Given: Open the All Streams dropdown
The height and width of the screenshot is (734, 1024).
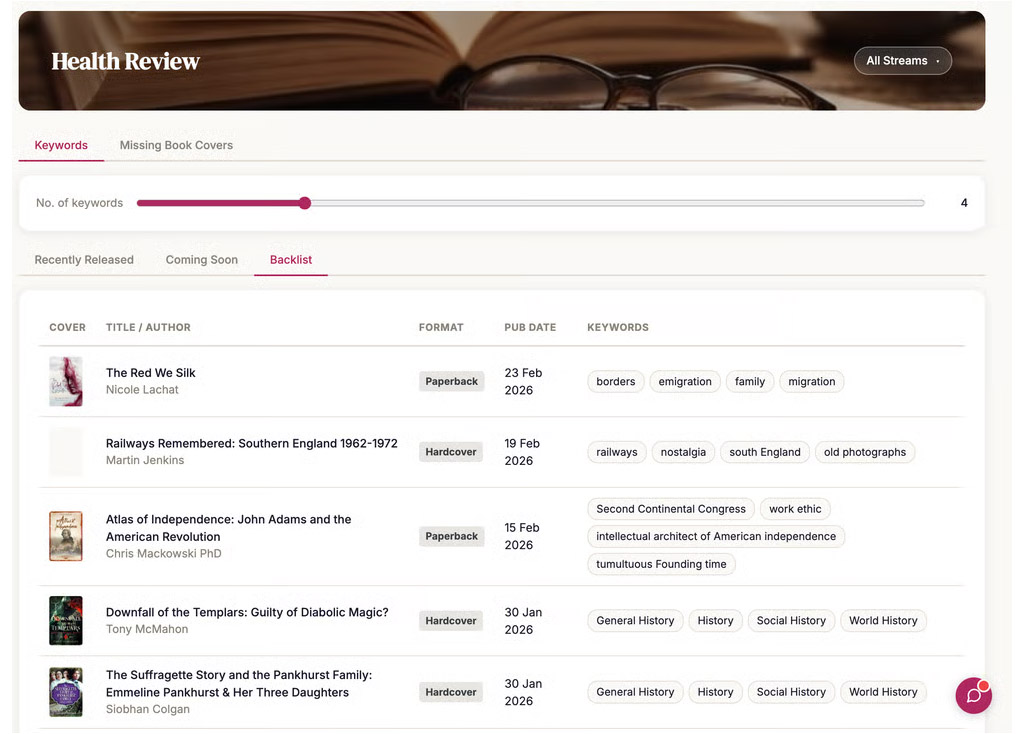Looking at the screenshot, I should [x=903, y=61].
